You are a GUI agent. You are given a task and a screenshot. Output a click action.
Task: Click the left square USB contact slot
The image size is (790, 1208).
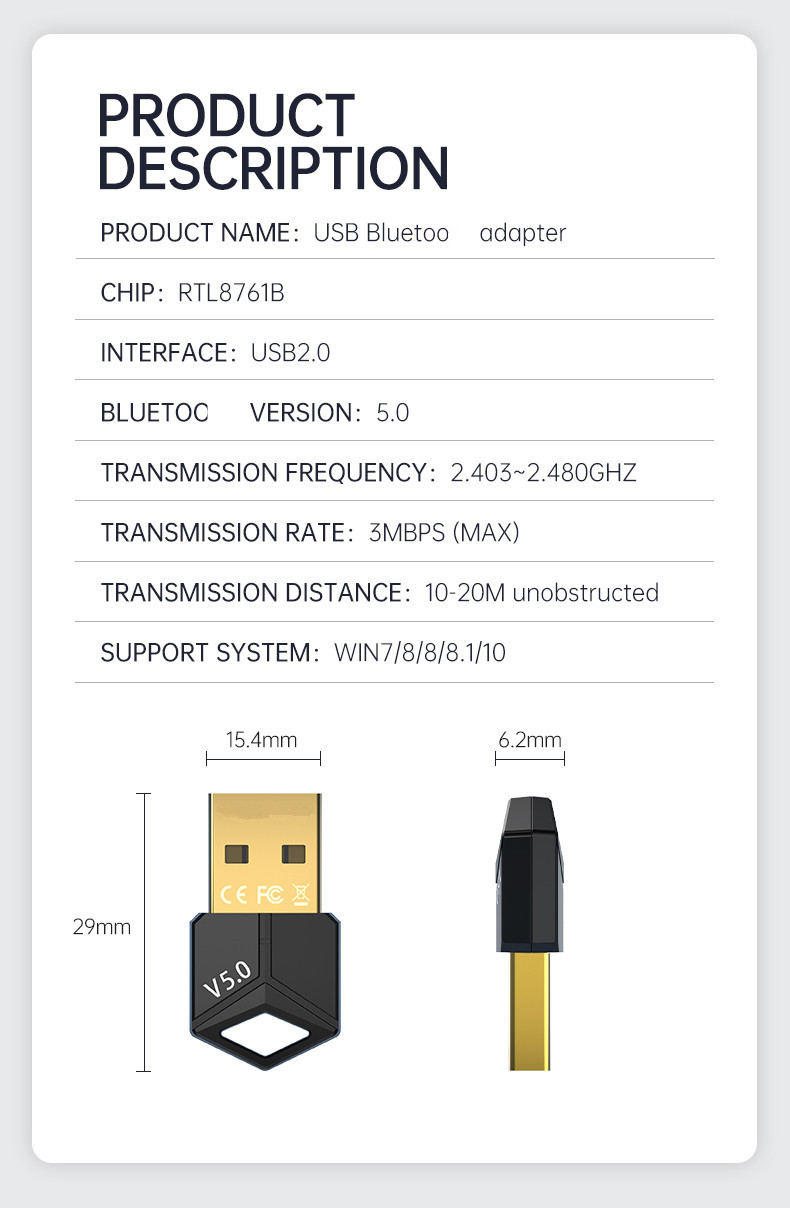pyautogui.click(x=236, y=853)
